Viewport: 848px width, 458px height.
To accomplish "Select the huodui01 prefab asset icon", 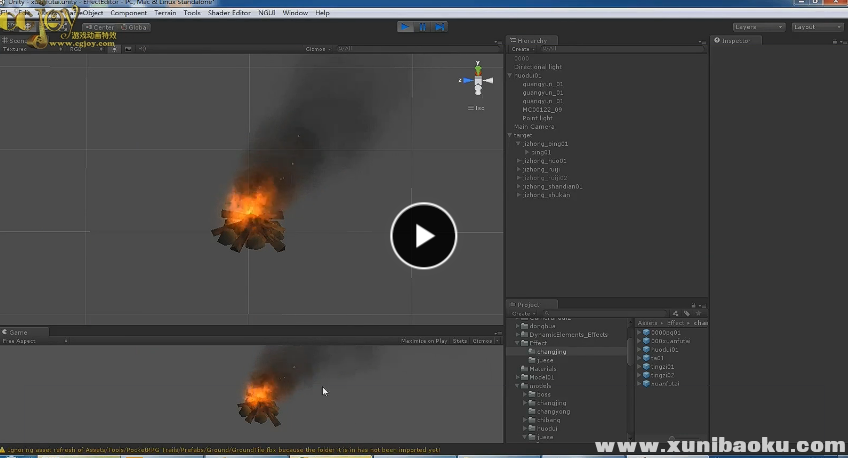I will point(646,350).
